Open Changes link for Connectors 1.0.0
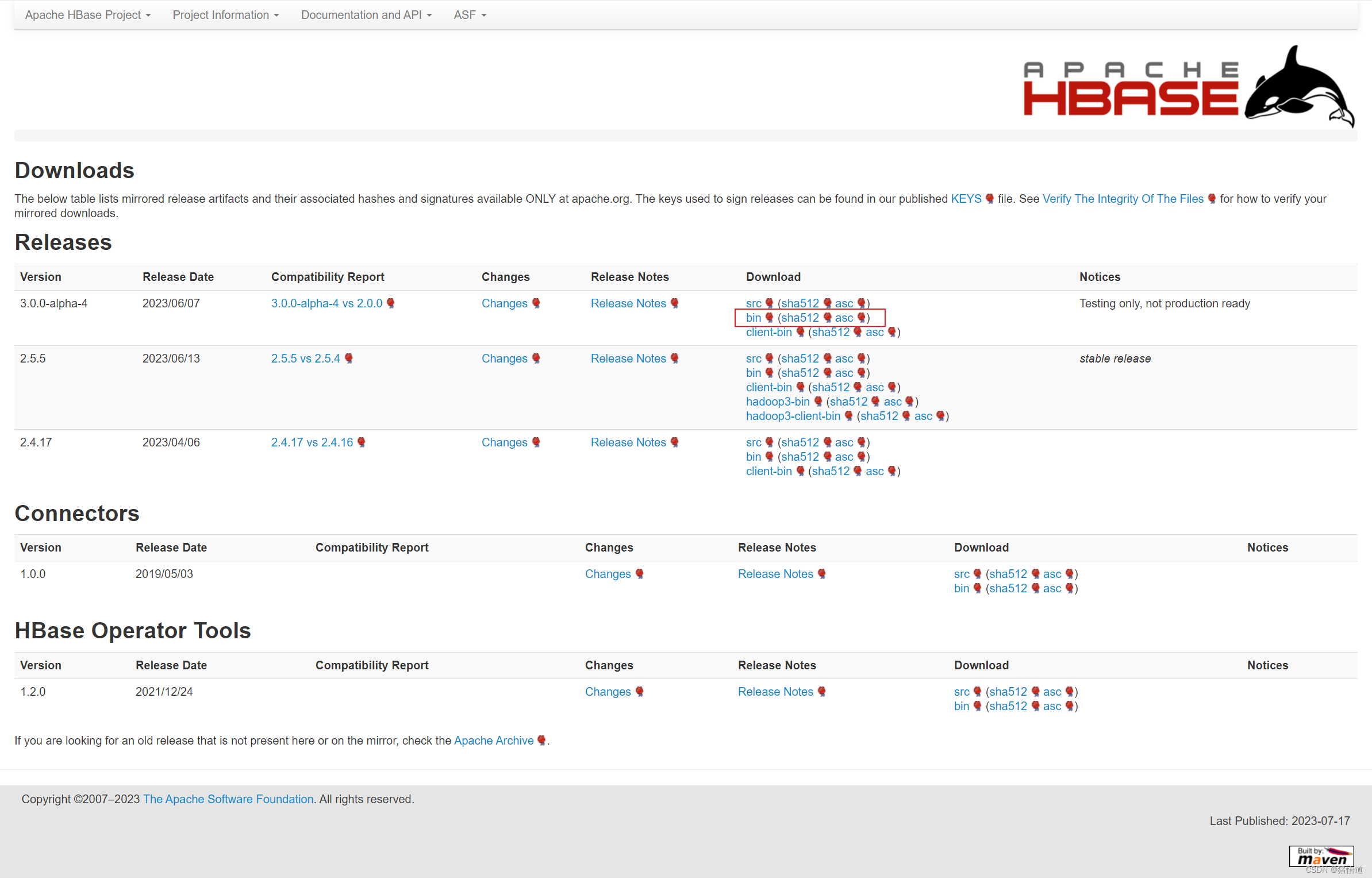The width and height of the screenshot is (1372, 879). click(608, 574)
